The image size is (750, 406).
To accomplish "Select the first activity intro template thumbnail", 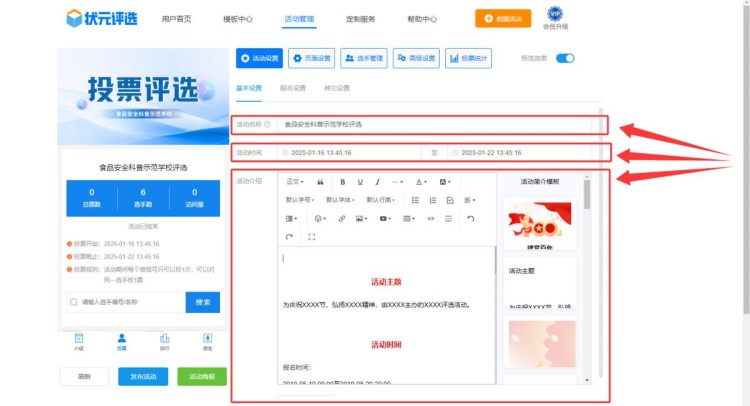I will 542,224.
